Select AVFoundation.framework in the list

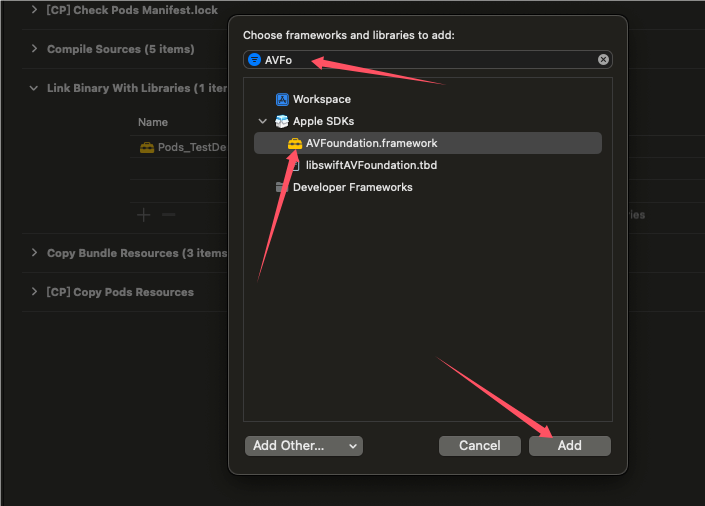coord(428,143)
